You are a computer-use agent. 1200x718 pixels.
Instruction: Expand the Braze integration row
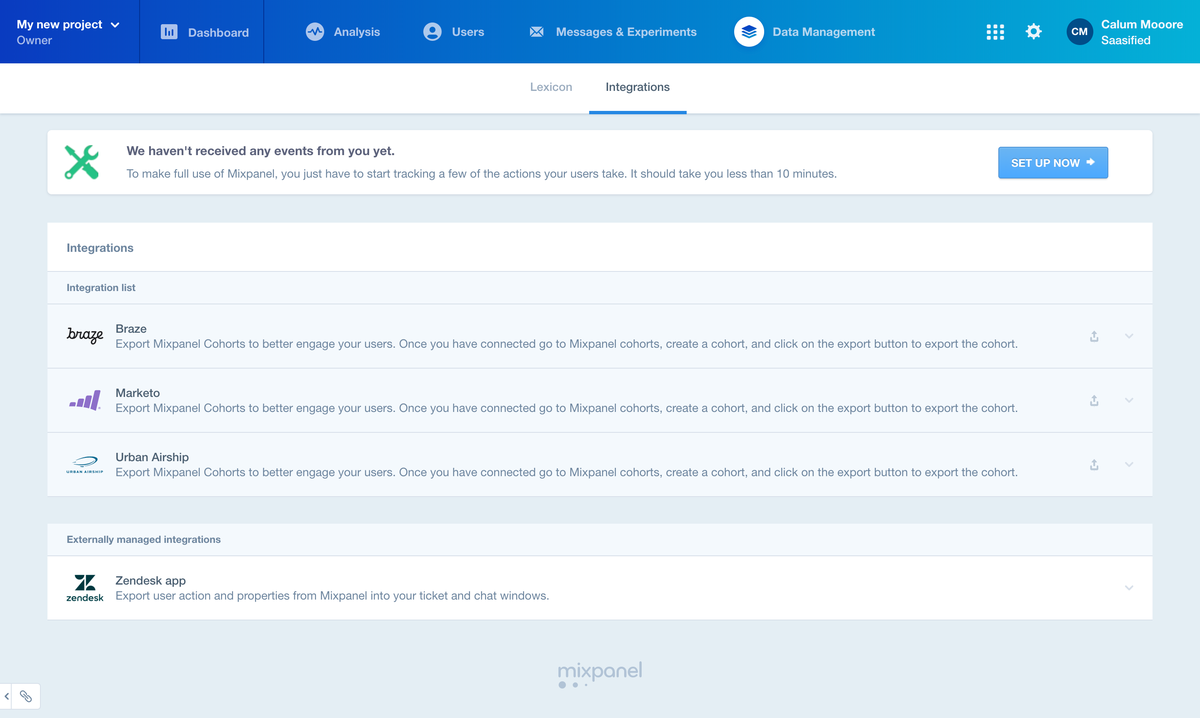pyautogui.click(x=1129, y=336)
